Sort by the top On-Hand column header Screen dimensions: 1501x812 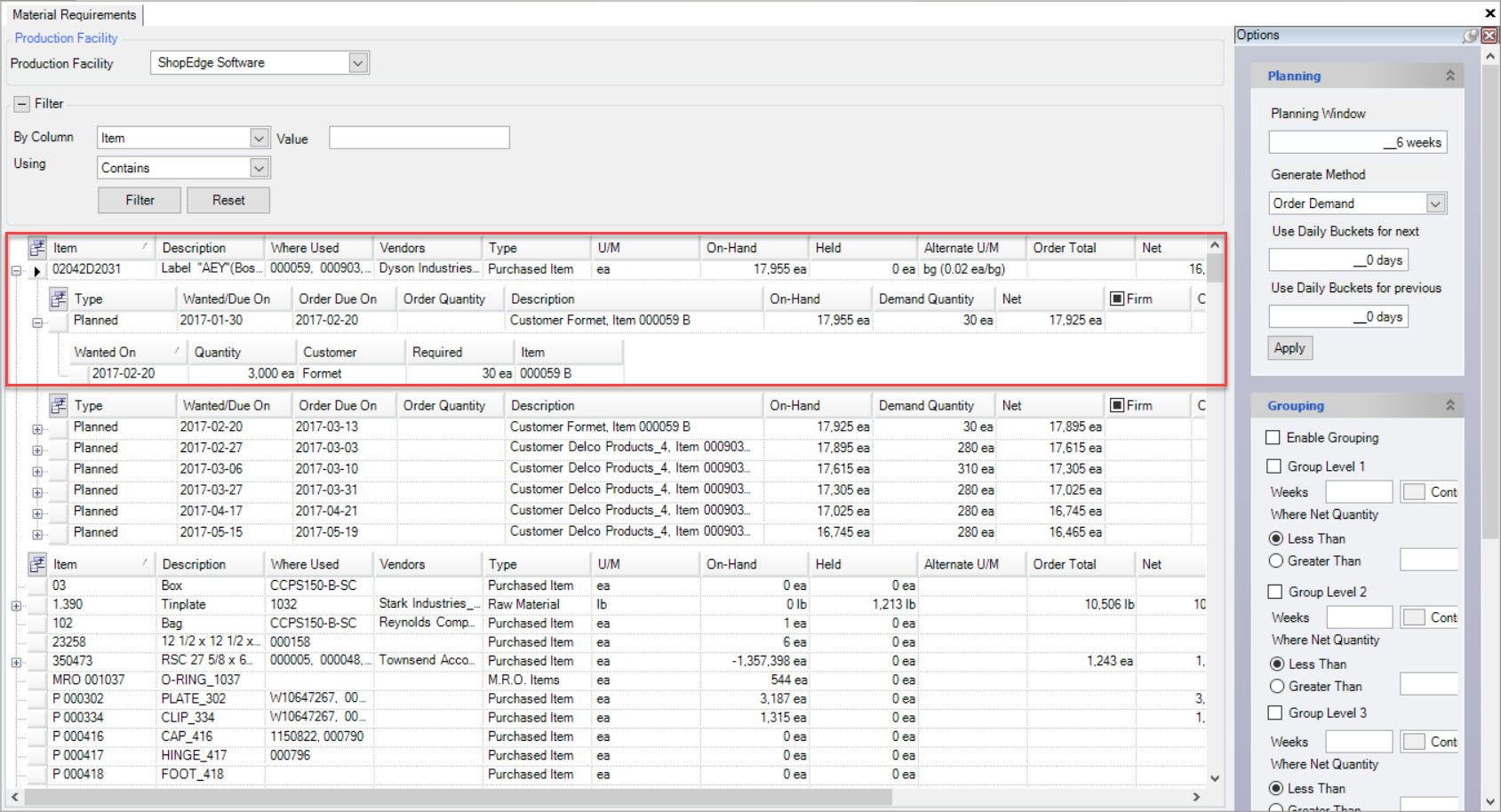754,248
